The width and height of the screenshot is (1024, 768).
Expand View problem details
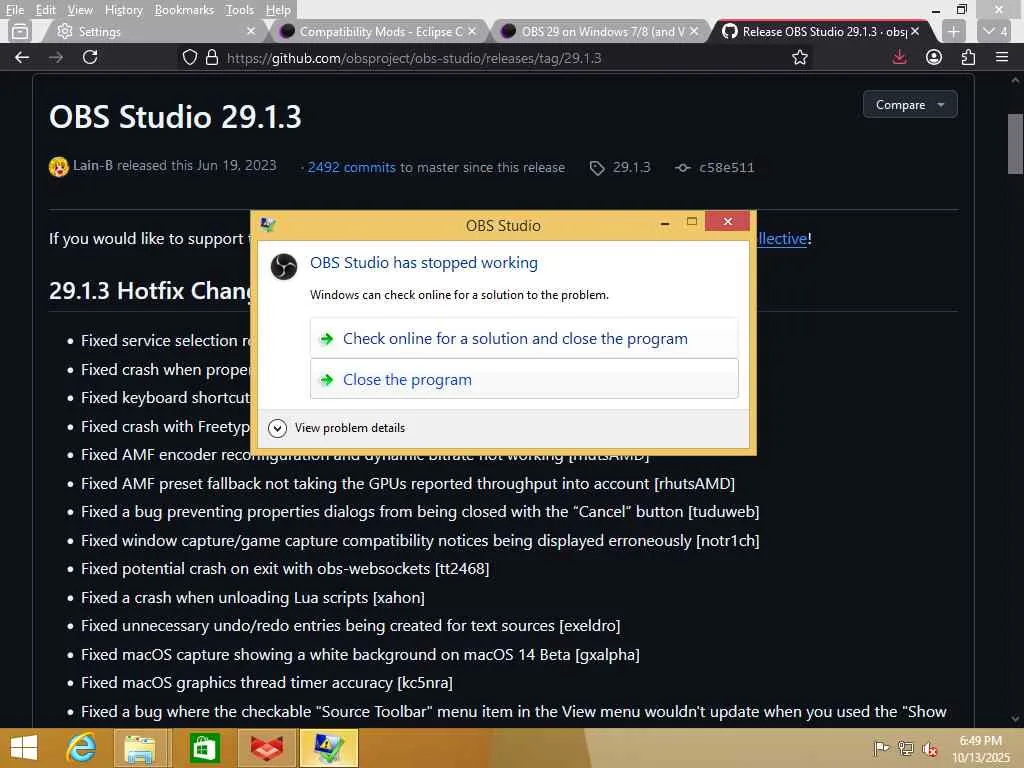click(337, 428)
